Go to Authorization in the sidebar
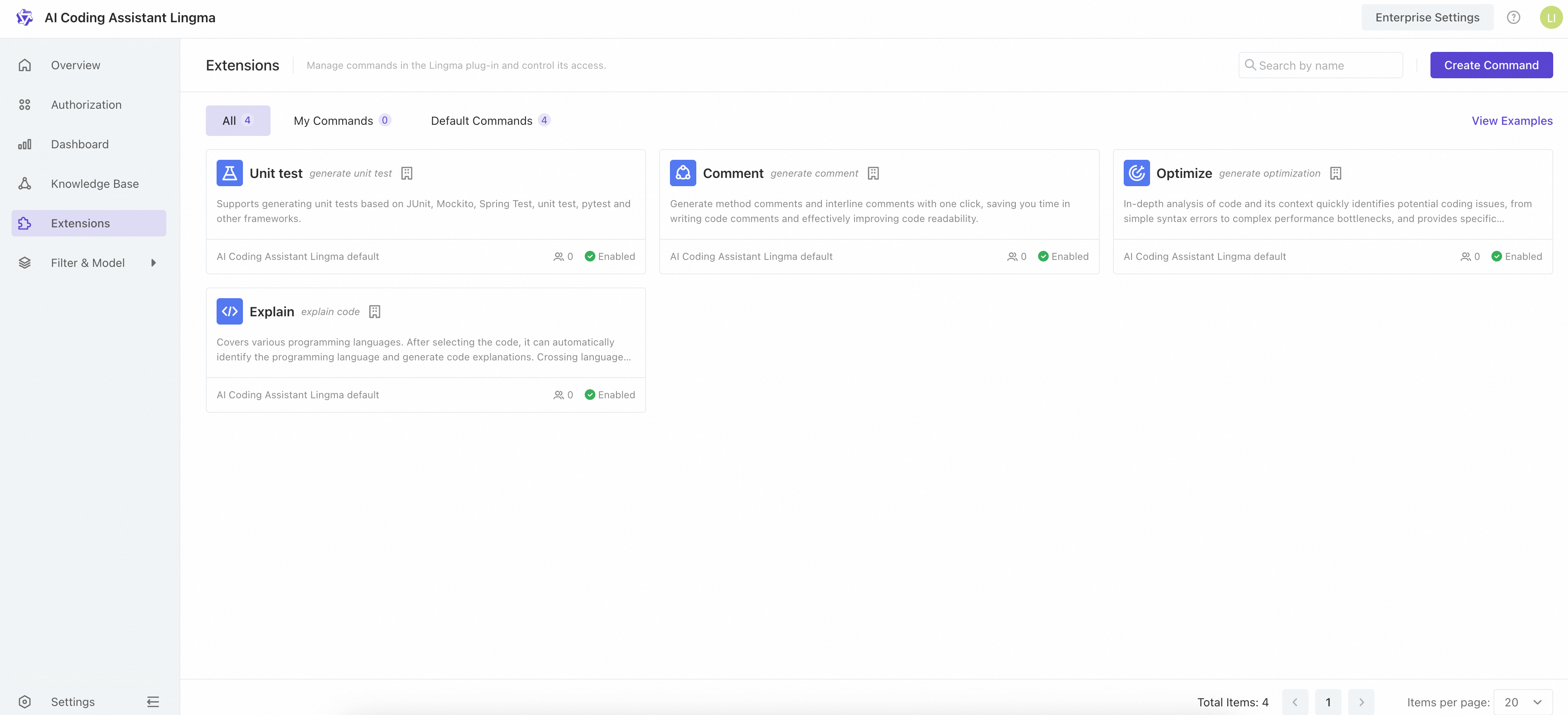Viewport: 1568px width, 715px height. [89, 105]
